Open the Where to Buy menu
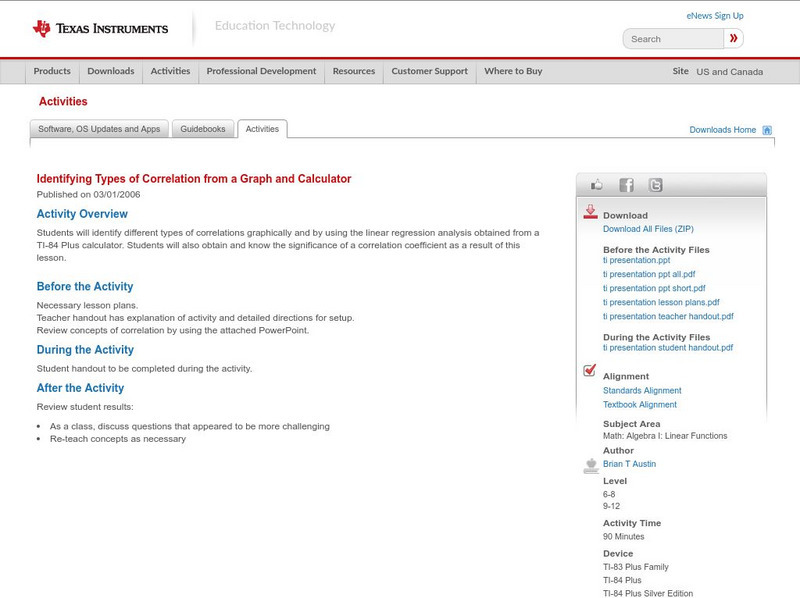Viewport: 800px width, 598px height. [x=513, y=71]
